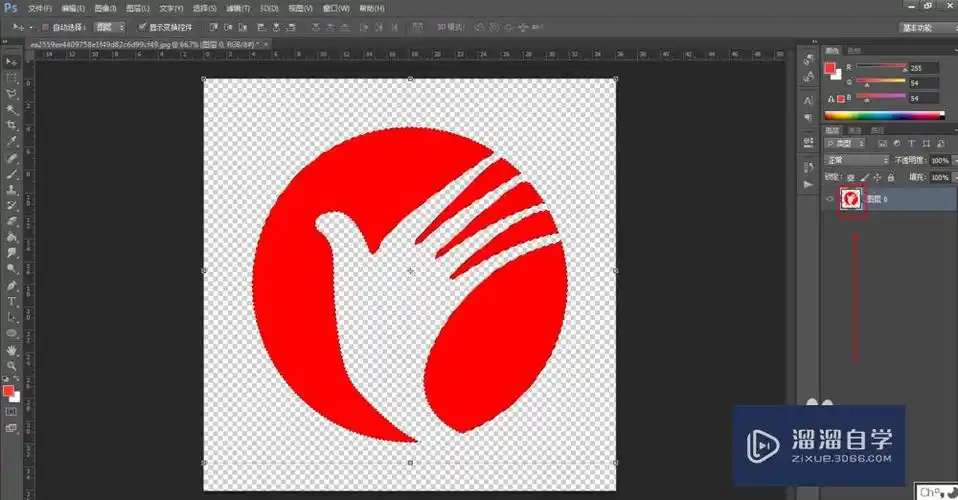This screenshot has width=958, height=500.
Task: Select the Horizontal Type tool
Action: pyautogui.click(x=12, y=301)
